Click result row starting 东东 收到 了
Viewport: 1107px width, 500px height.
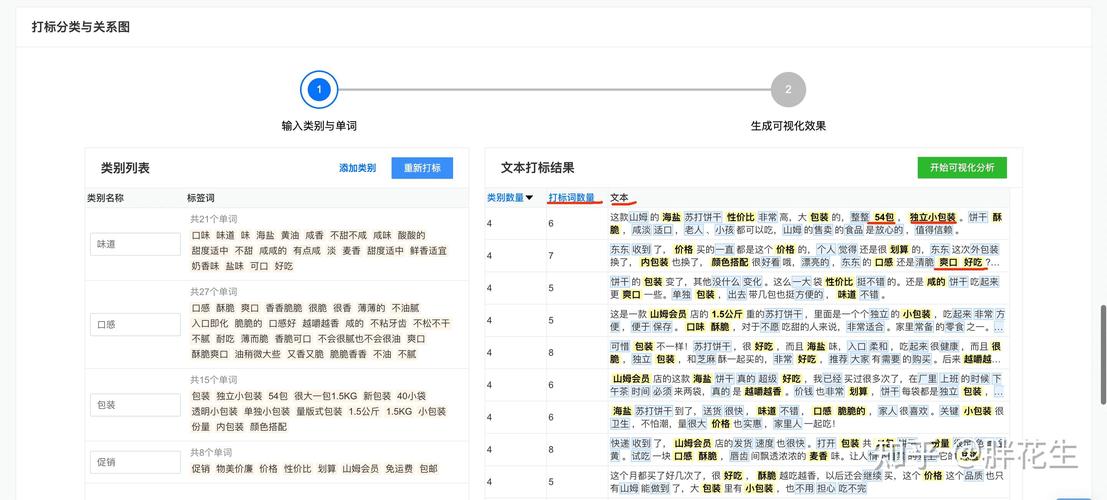tap(747, 256)
